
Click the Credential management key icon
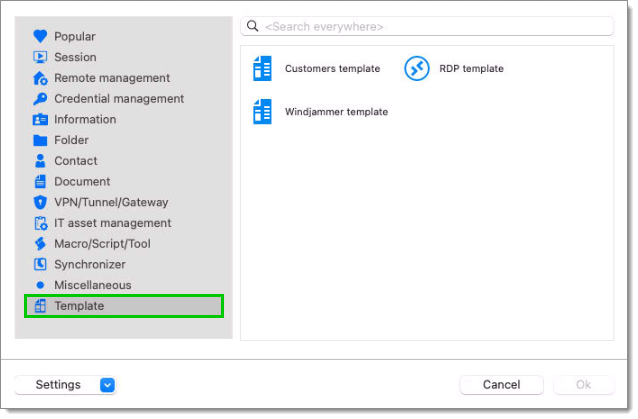click(40, 99)
